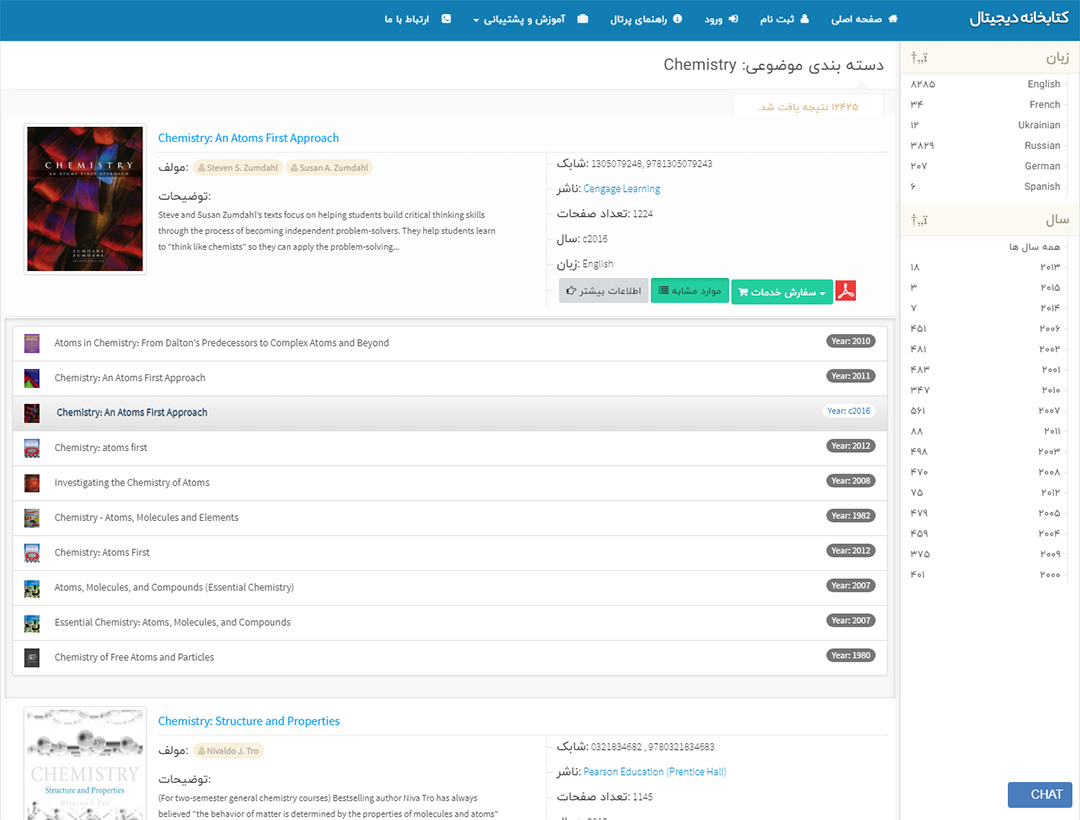Click the cover icon for Atoms in Chemistry: From Dalton's Predecessors
Image resolution: width=1080 pixels, height=820 pixels.
tap(32, 343)
